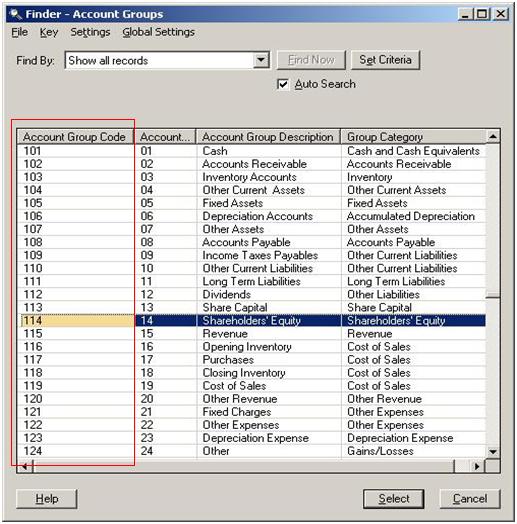Close the Finder window
The width and height of the screenshot is (517, 524).
click(x=501, y=14)
